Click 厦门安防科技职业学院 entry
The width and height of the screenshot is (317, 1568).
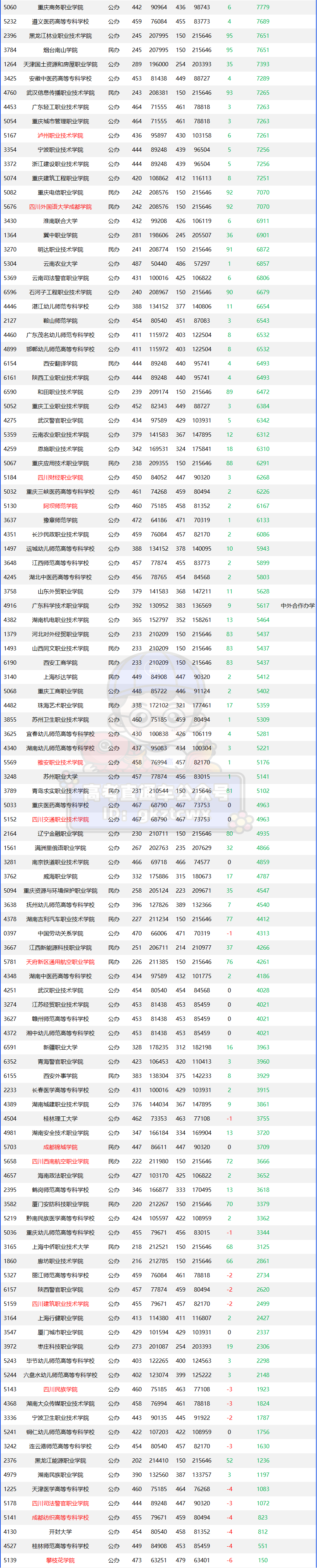pyautogui.click(x=60, y=1203)
